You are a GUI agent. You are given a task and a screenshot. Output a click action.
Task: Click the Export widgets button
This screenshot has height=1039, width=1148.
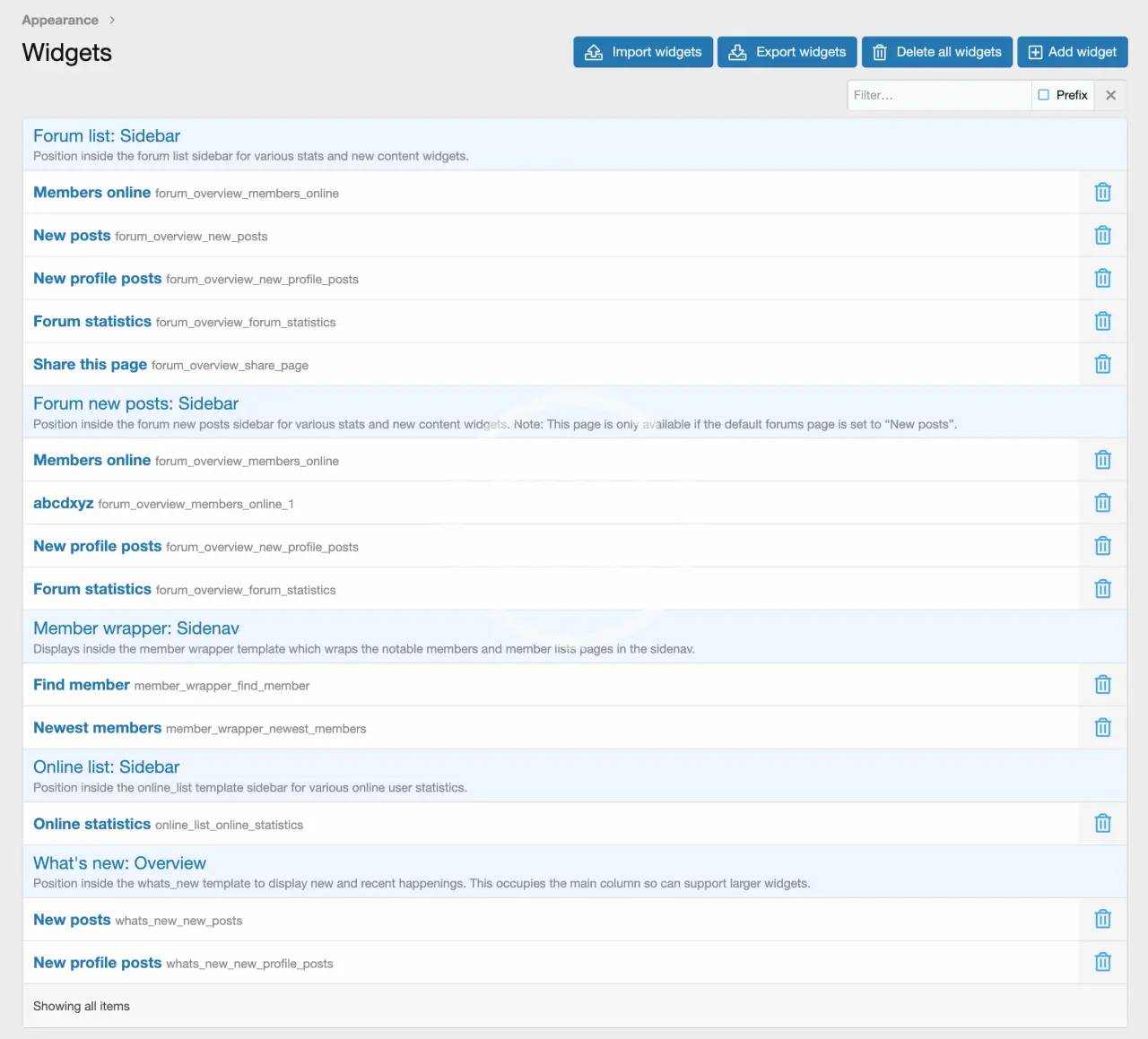(787, 52)
